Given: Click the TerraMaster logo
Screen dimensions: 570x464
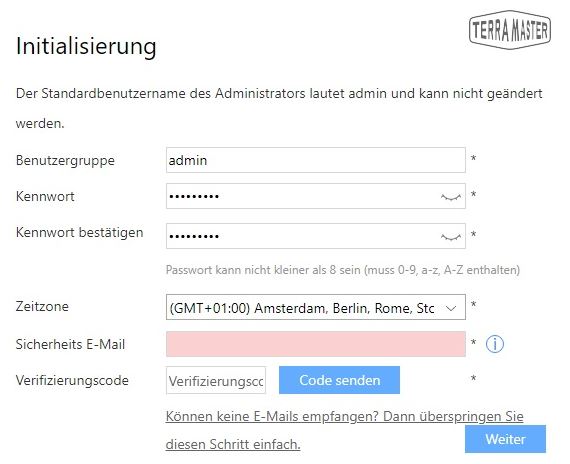Looking at the screenshot, I should point(510,29).
